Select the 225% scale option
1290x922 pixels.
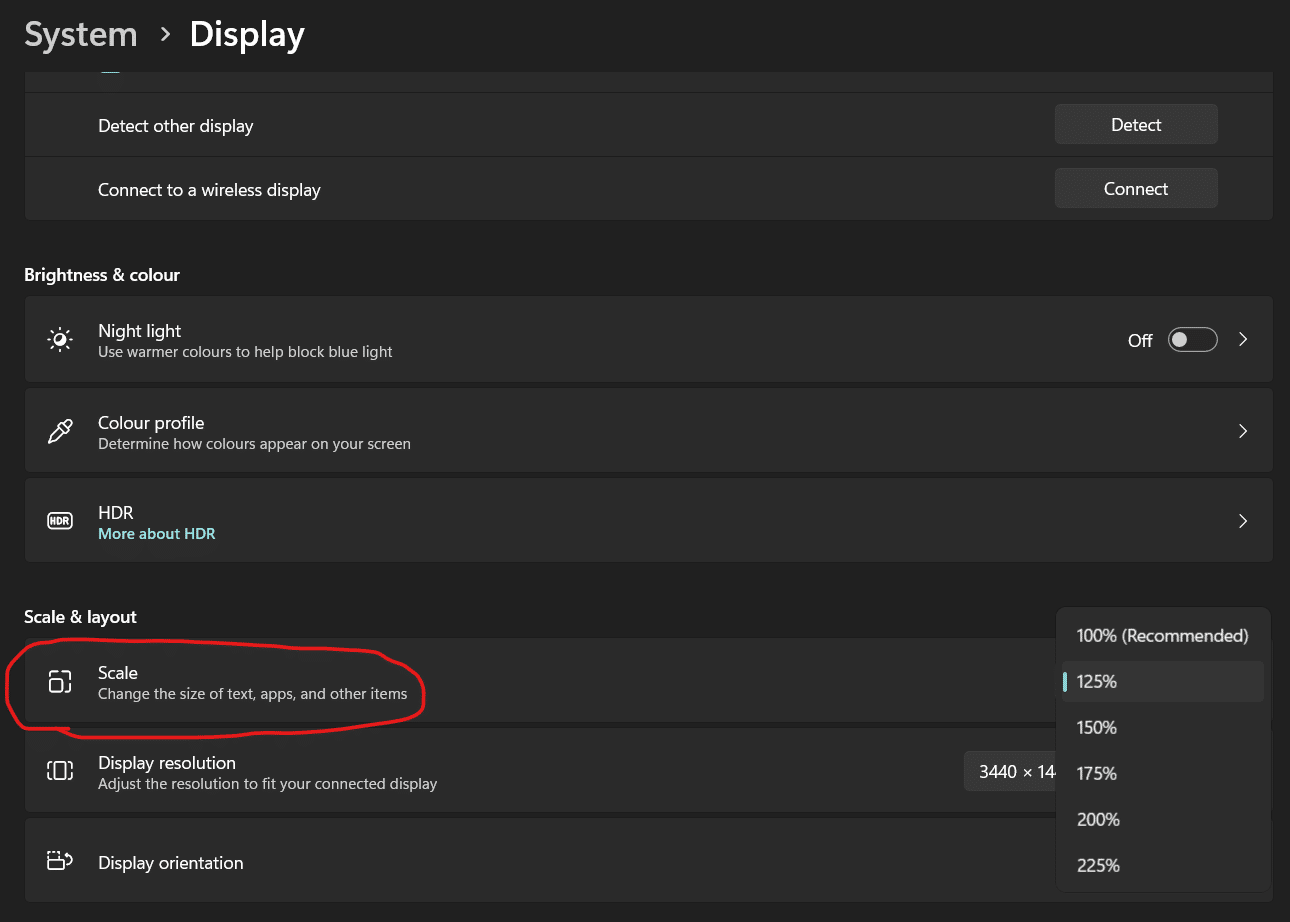click(1162, 865)
